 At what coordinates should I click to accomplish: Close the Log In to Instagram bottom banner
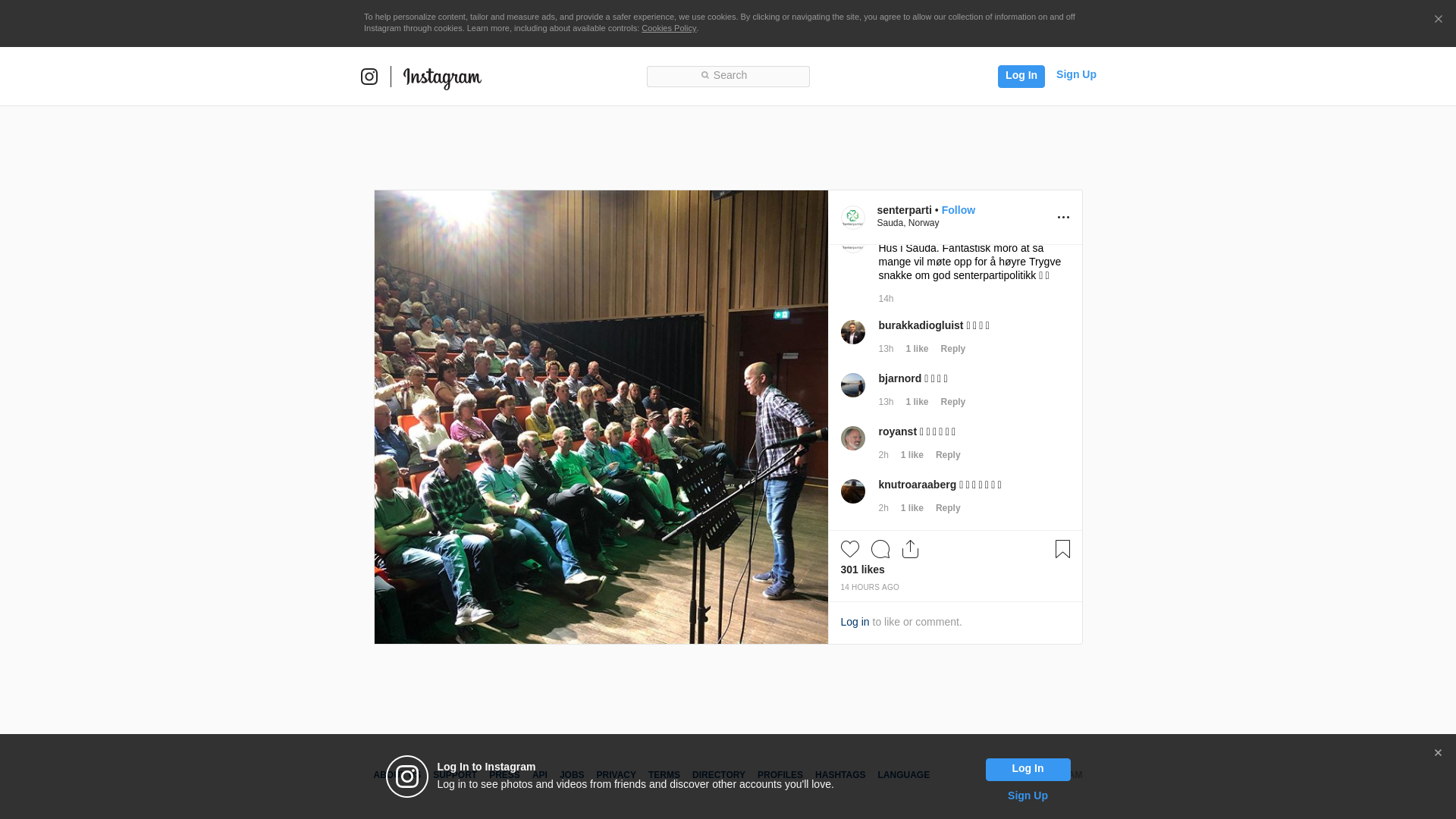[1438, 753]
